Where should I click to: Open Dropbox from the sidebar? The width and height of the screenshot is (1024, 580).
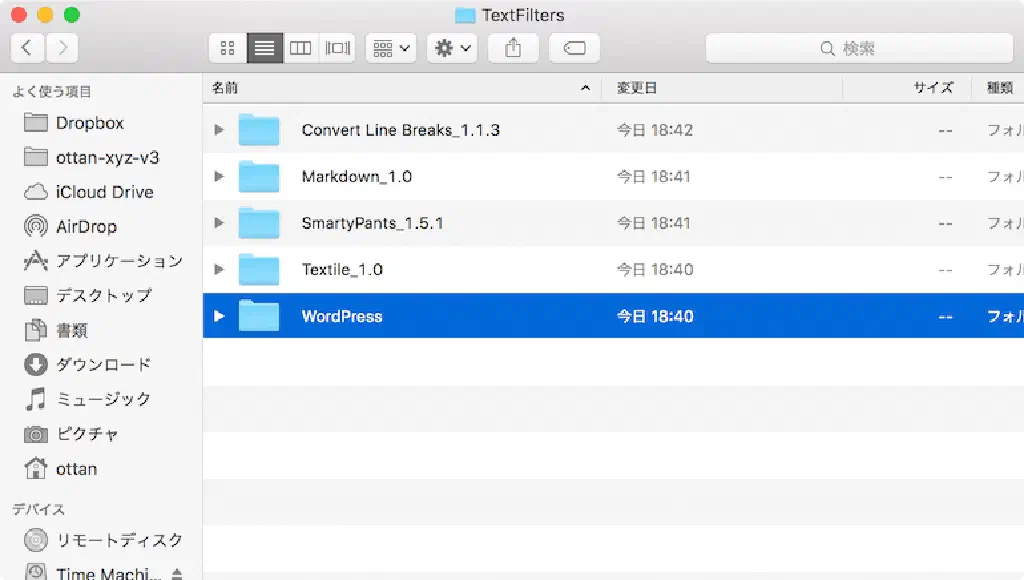click(x=89, y=123)
